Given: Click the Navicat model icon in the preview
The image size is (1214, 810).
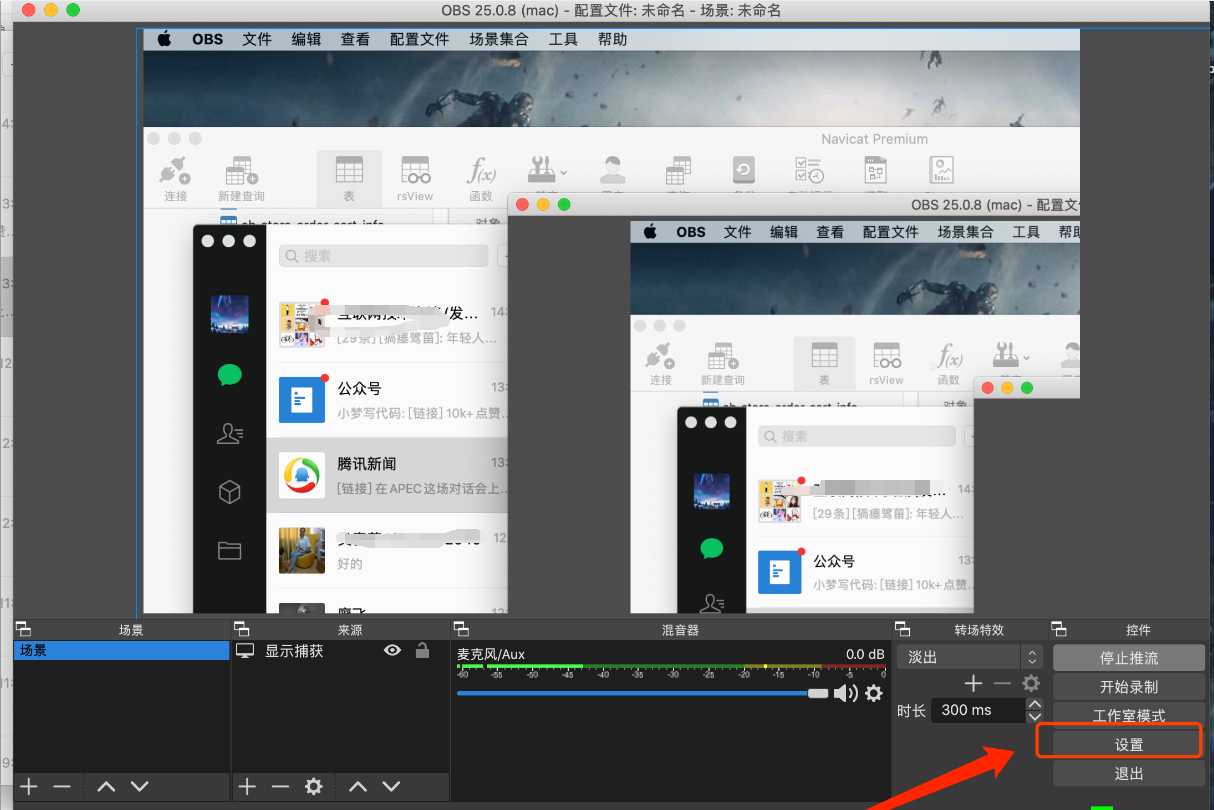Looking at the screenshot, I should tap(876, 169).
